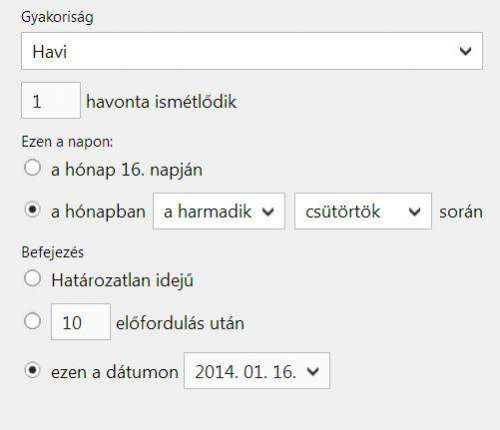This screenshot has height=430, width=500.
Task: Click the chevron beside the 2014. 01. 16. date
Action: point(313,371)
